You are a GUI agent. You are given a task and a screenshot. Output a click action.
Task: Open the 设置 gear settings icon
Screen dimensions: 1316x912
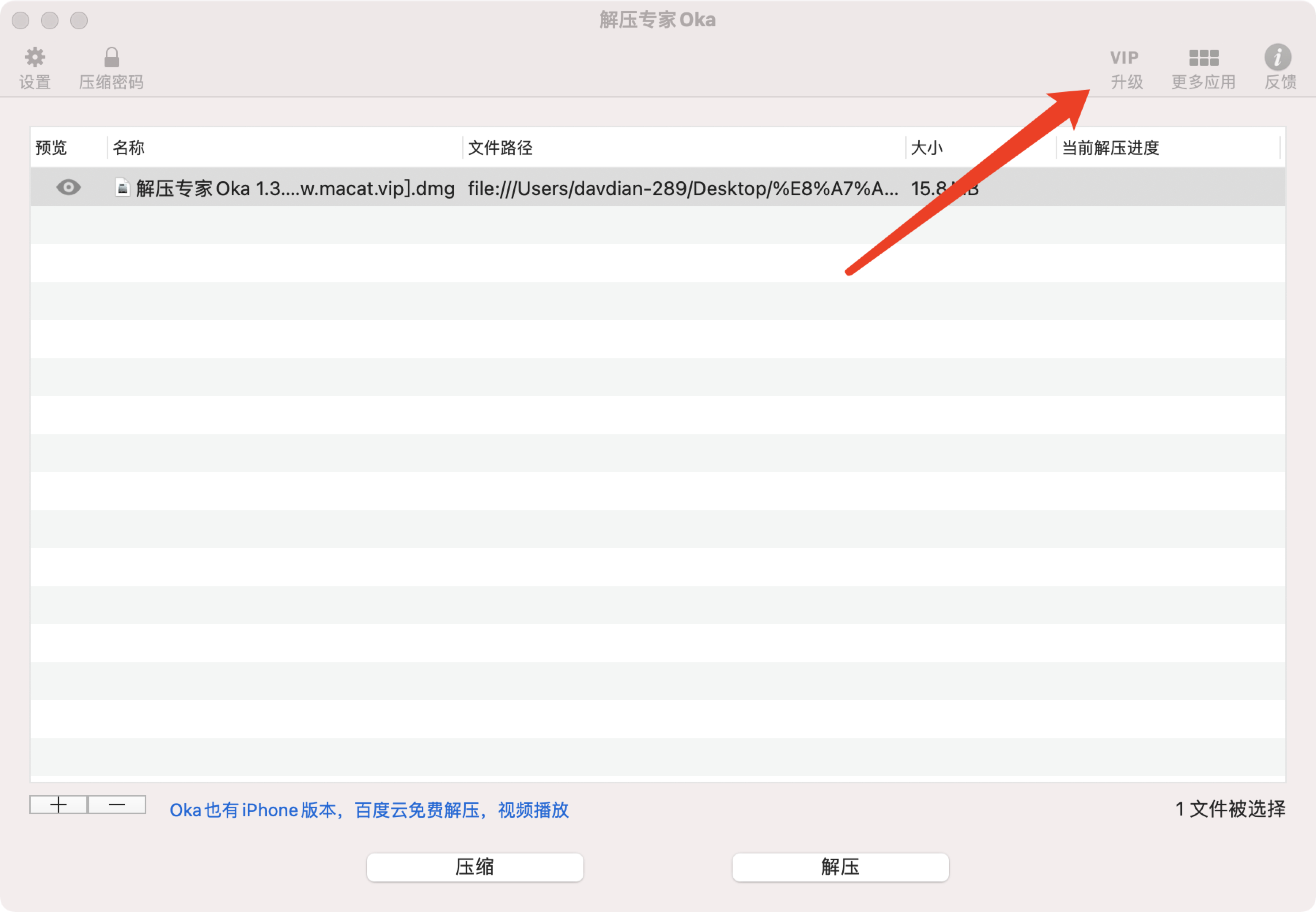pos(35,57)
